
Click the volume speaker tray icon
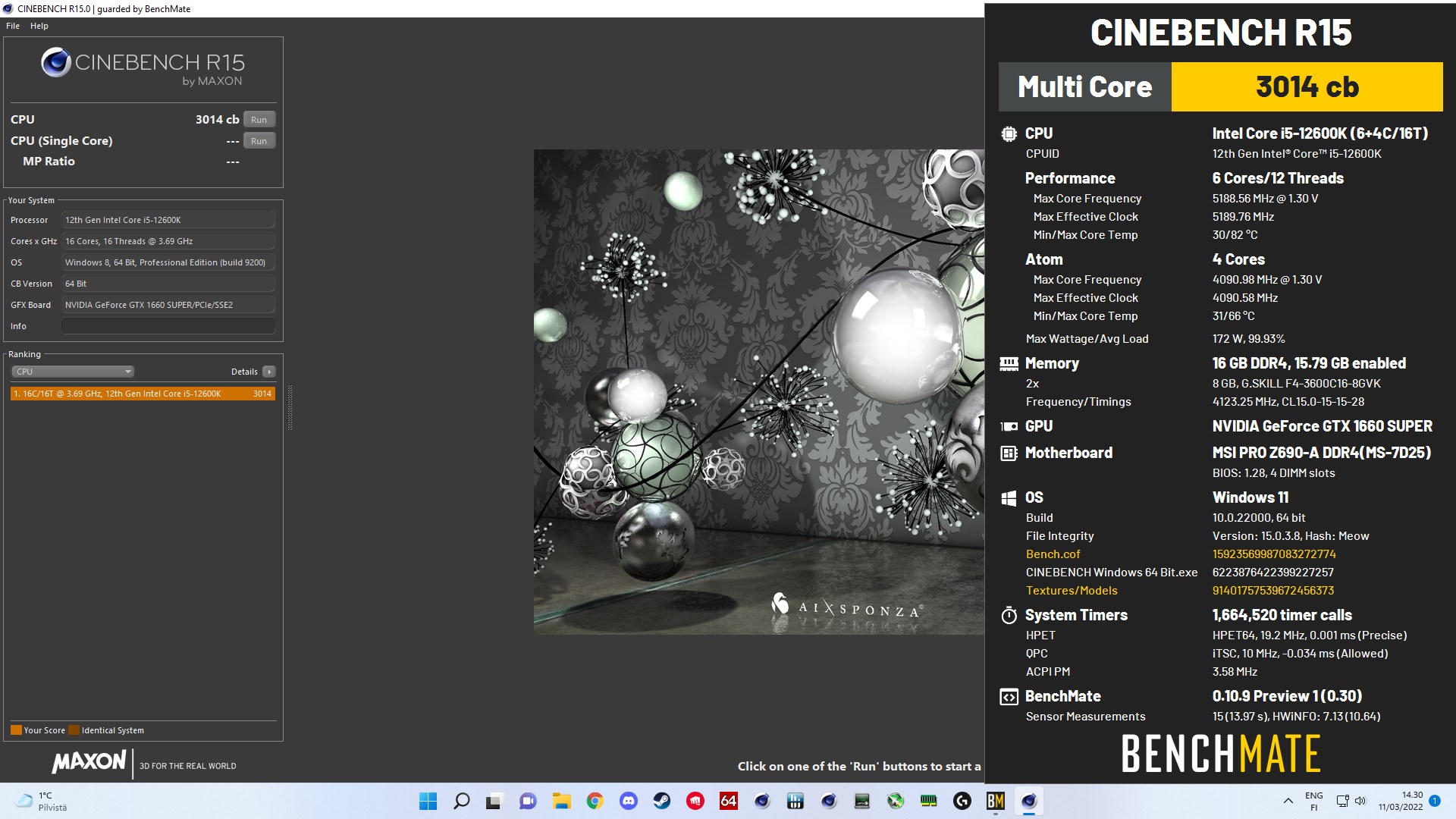tap(1360, 801)
